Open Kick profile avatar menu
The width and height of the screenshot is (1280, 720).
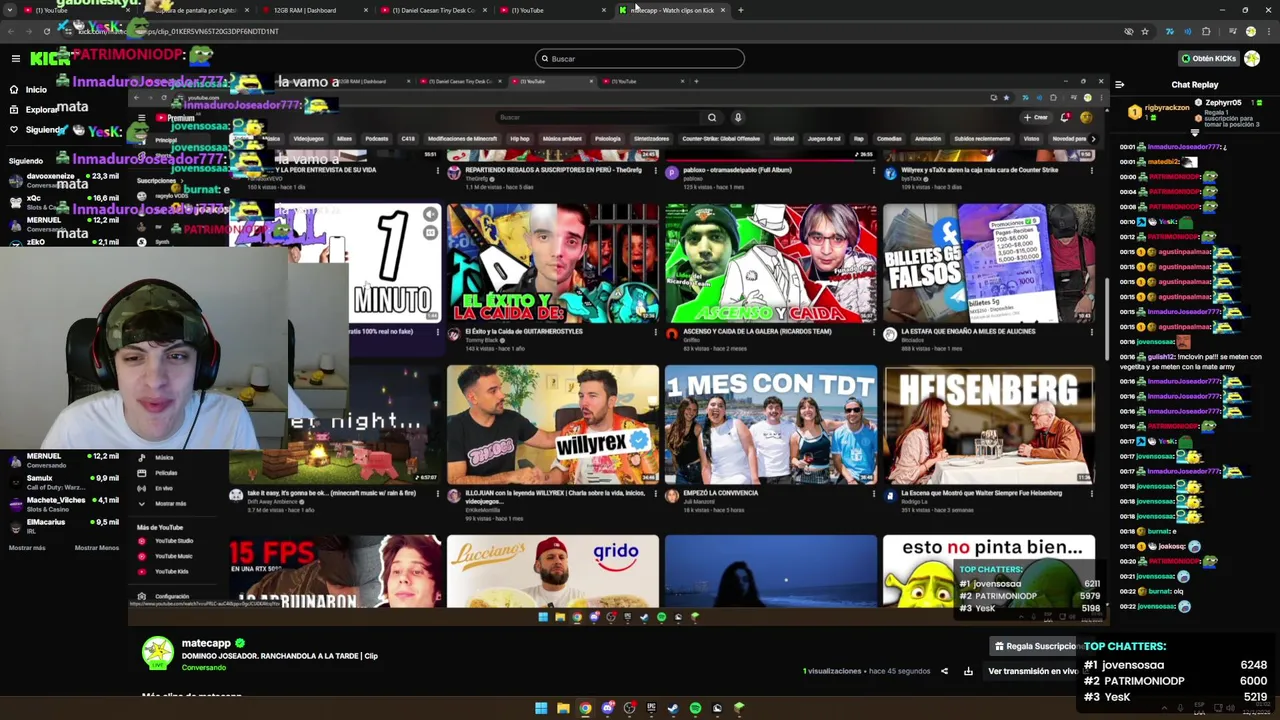tap(1252, 59)
